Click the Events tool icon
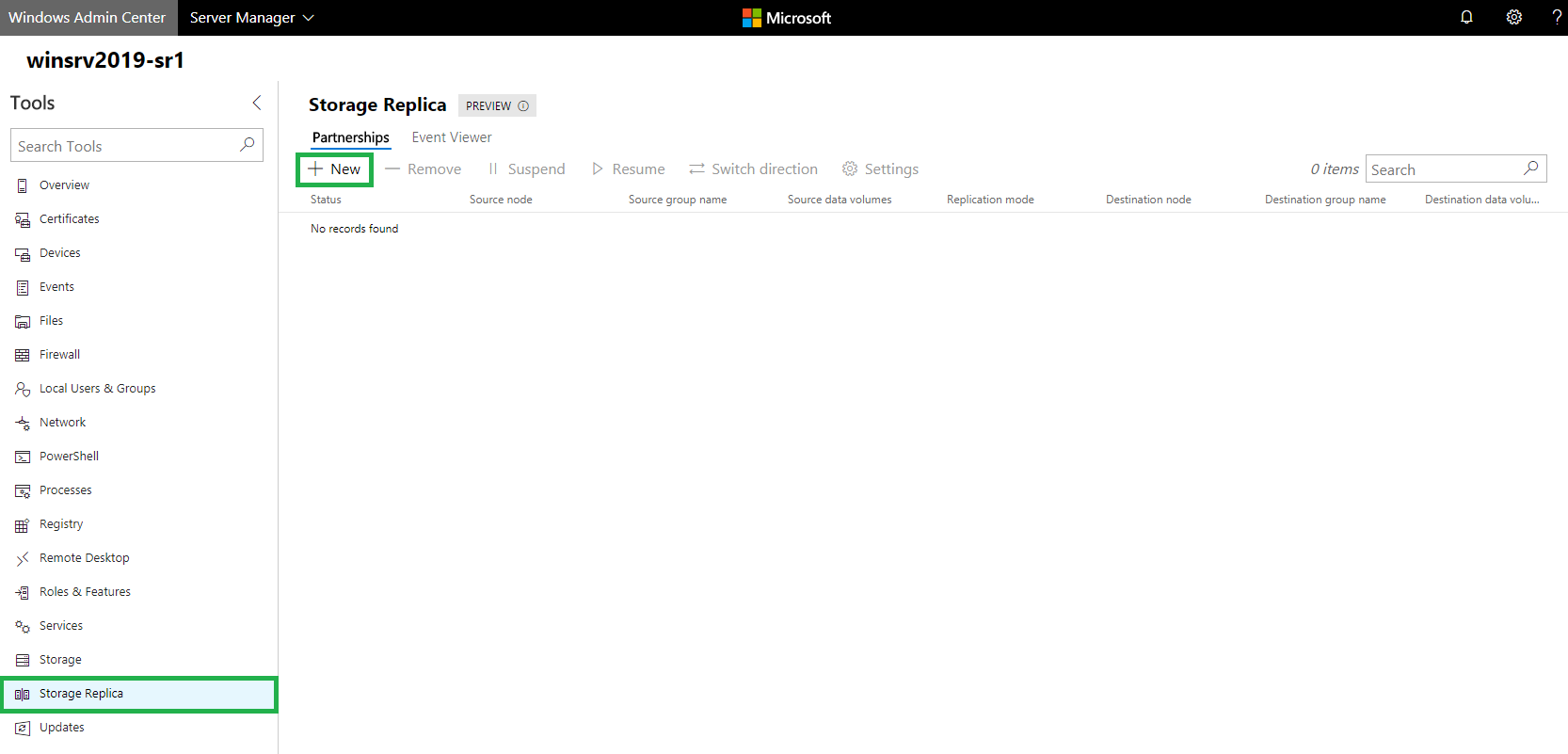 coord(23,287)
